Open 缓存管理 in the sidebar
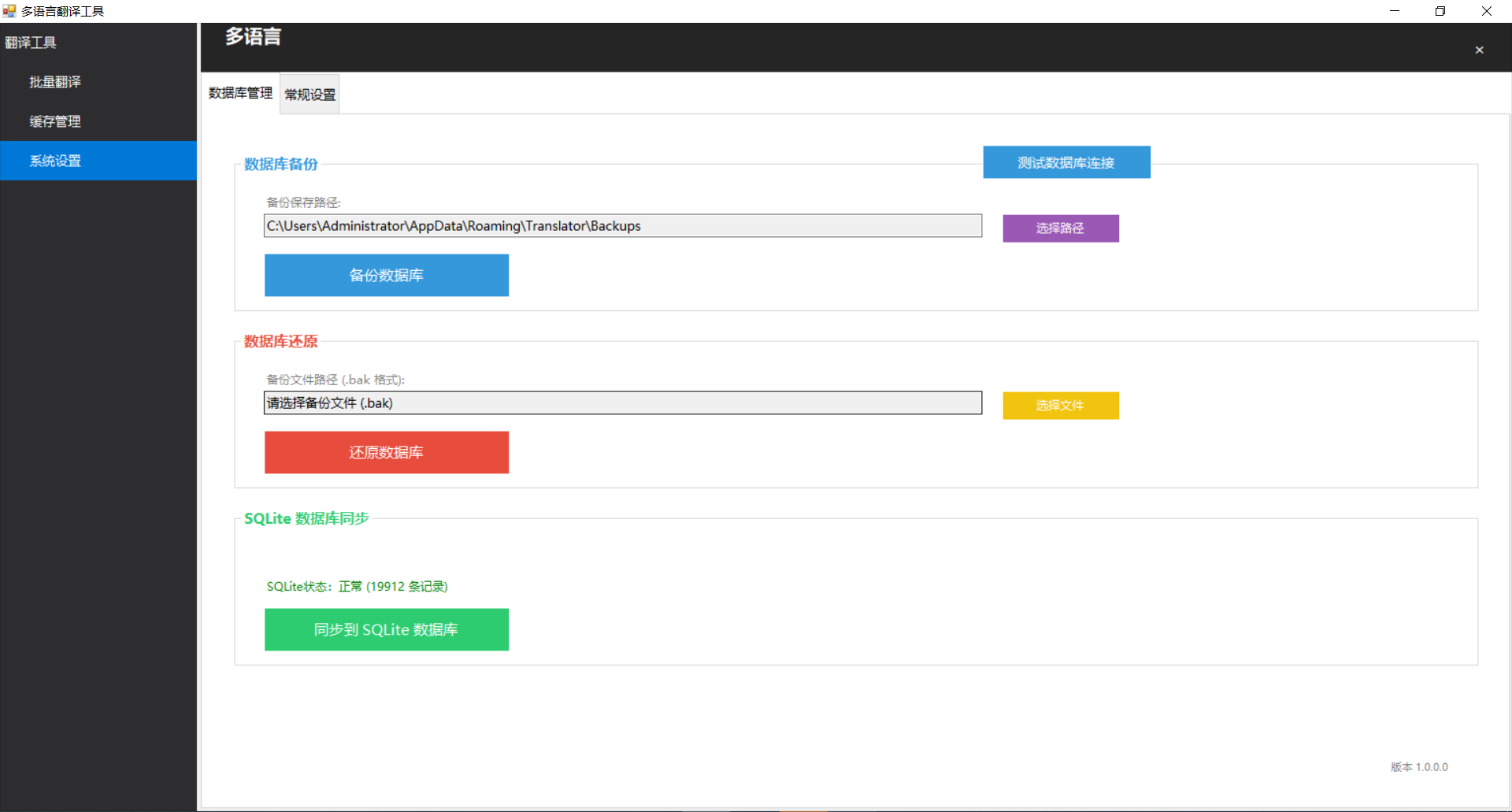Viewport: 1512px width, 812px height. pyautogui.click(x=98, y=121)
